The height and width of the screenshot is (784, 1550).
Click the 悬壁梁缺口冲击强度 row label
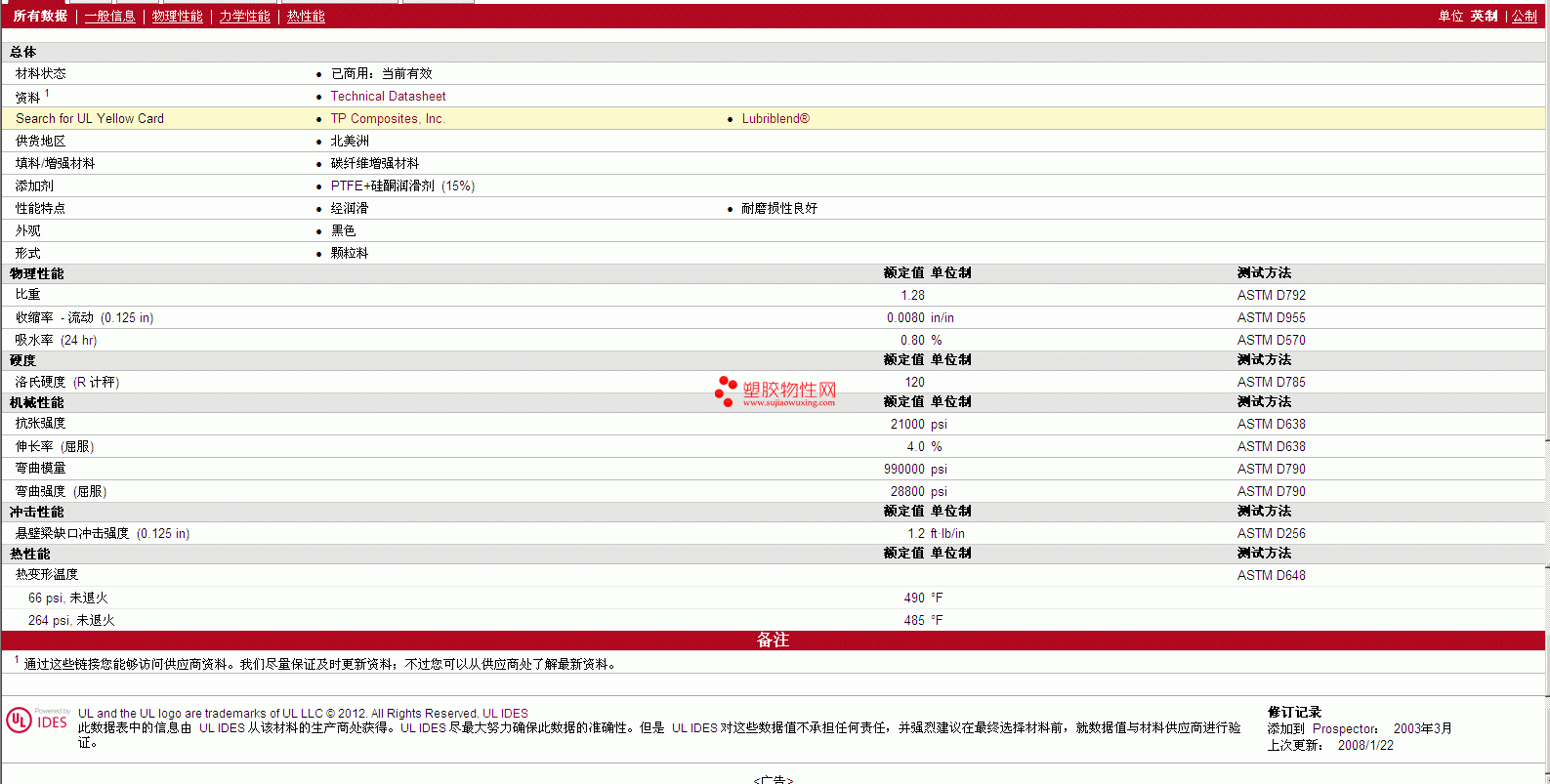pyautogui.click(x=103, y=534)
